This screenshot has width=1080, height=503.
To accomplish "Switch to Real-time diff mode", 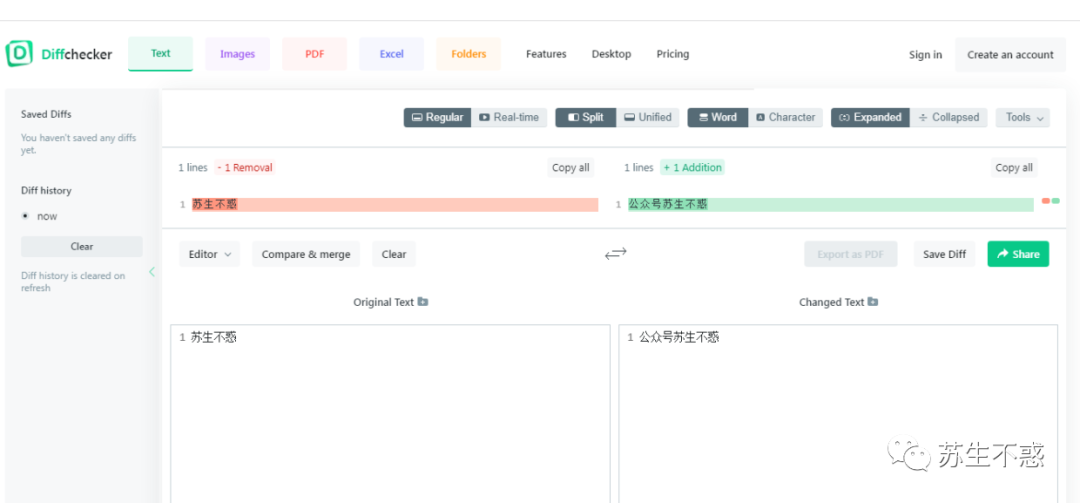I will [x=509, y=117].
